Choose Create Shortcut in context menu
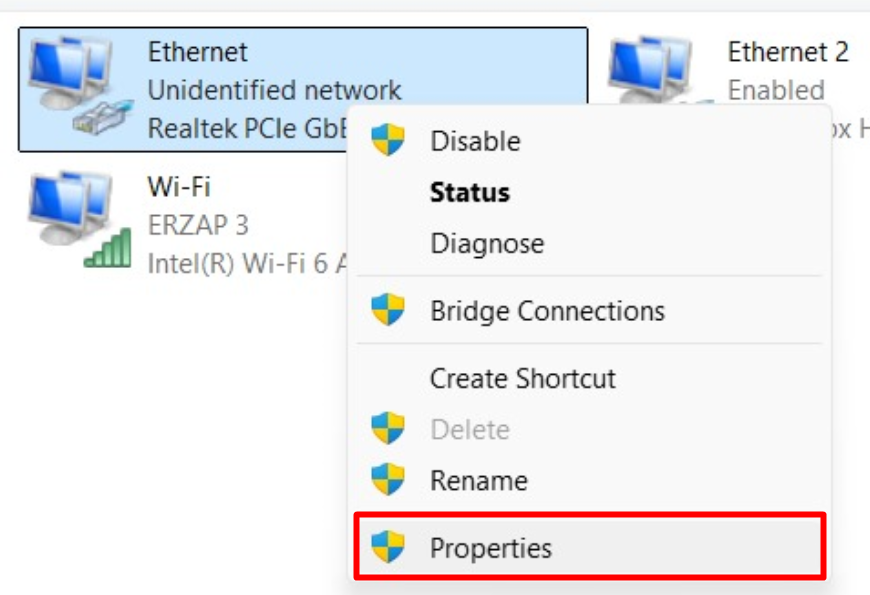 pos(590,378)
